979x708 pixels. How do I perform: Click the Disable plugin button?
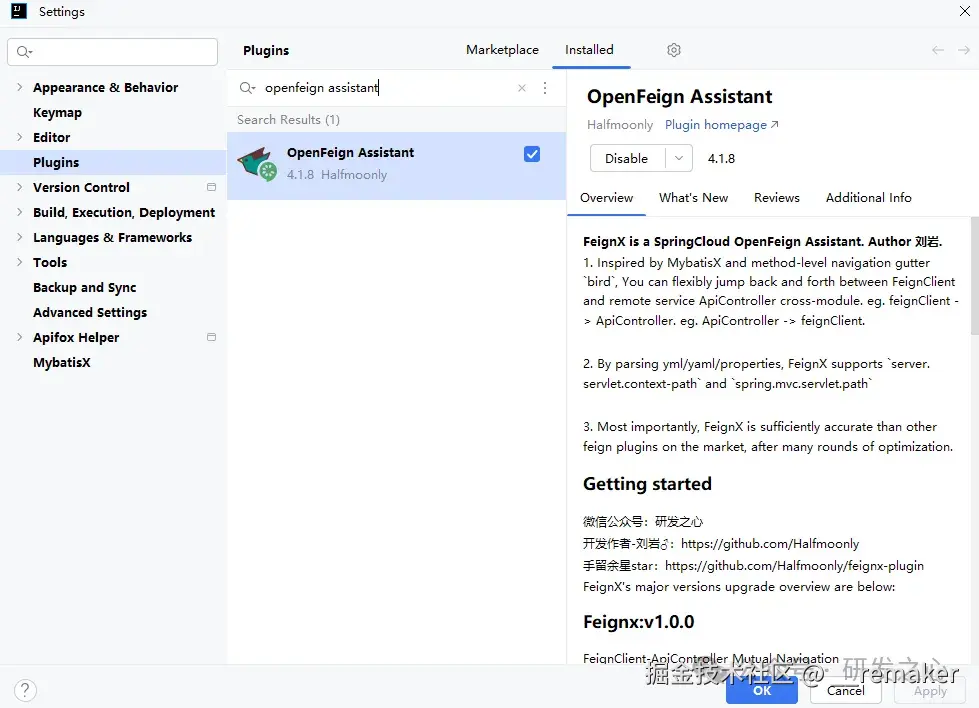point(627,159)
